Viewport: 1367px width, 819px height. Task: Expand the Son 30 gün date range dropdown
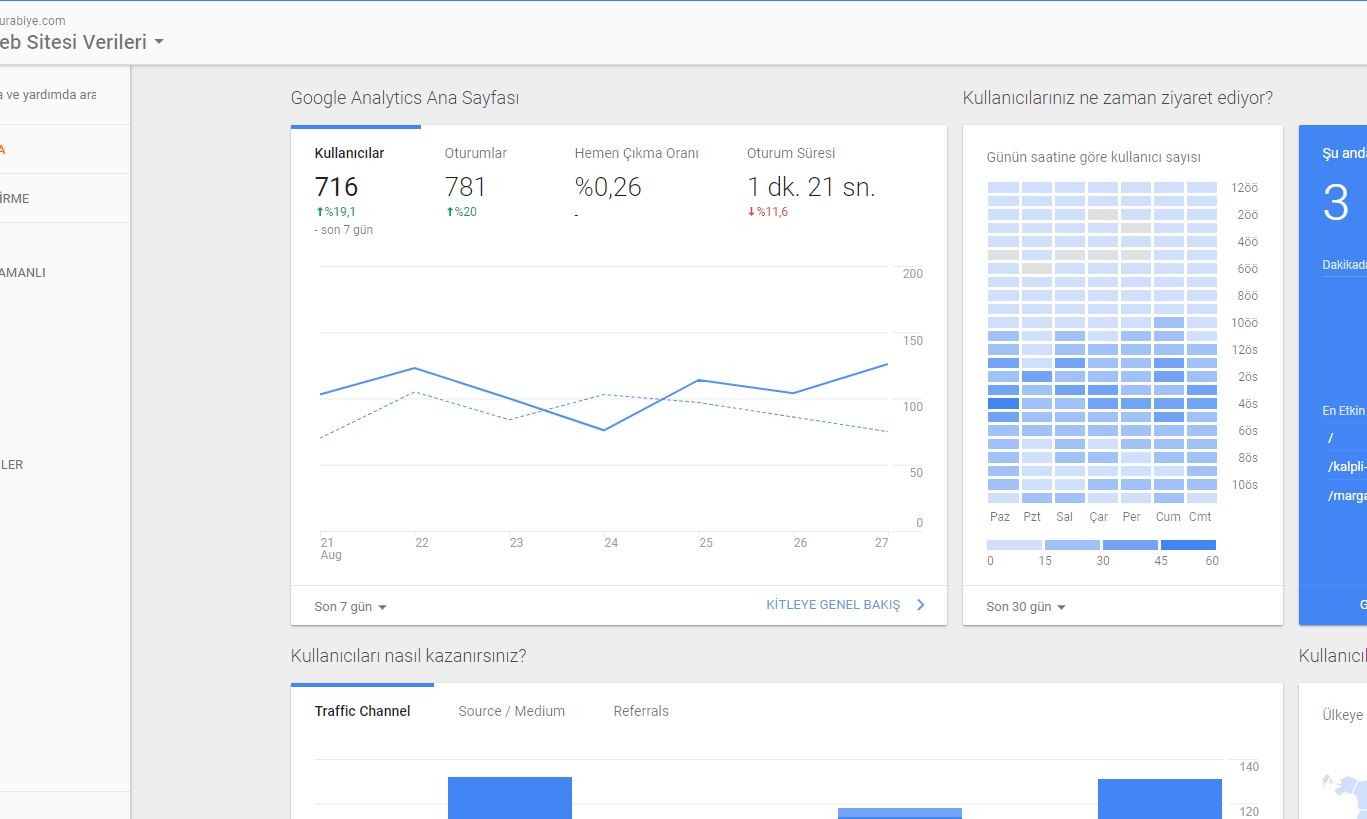coord(1026,607)
